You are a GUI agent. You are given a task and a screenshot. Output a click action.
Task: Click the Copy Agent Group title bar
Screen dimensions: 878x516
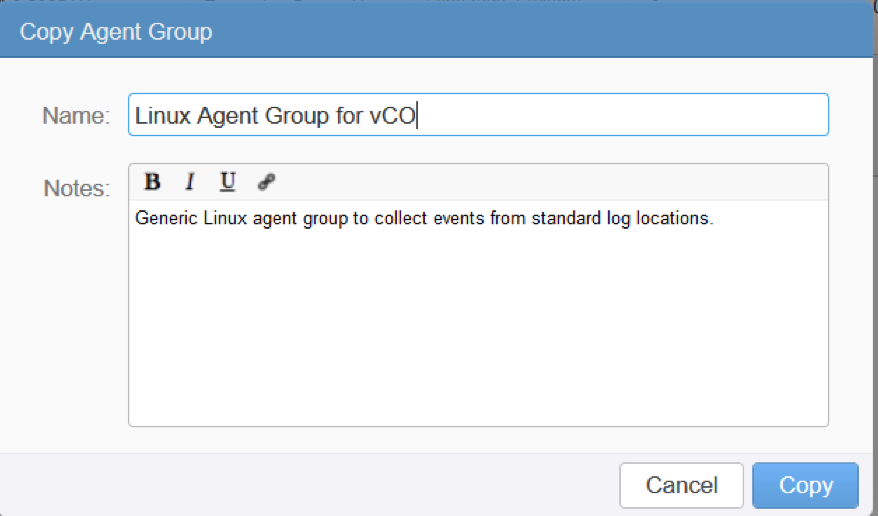coord(437,31)
